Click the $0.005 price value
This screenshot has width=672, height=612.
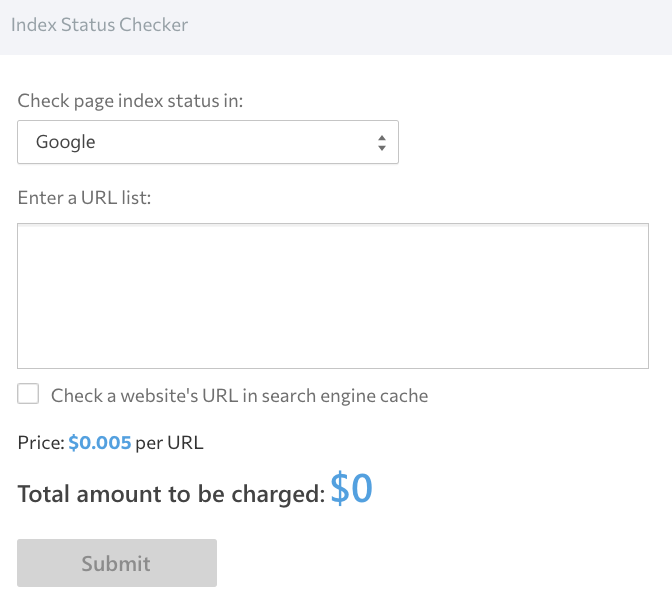[x=99, y=442]
